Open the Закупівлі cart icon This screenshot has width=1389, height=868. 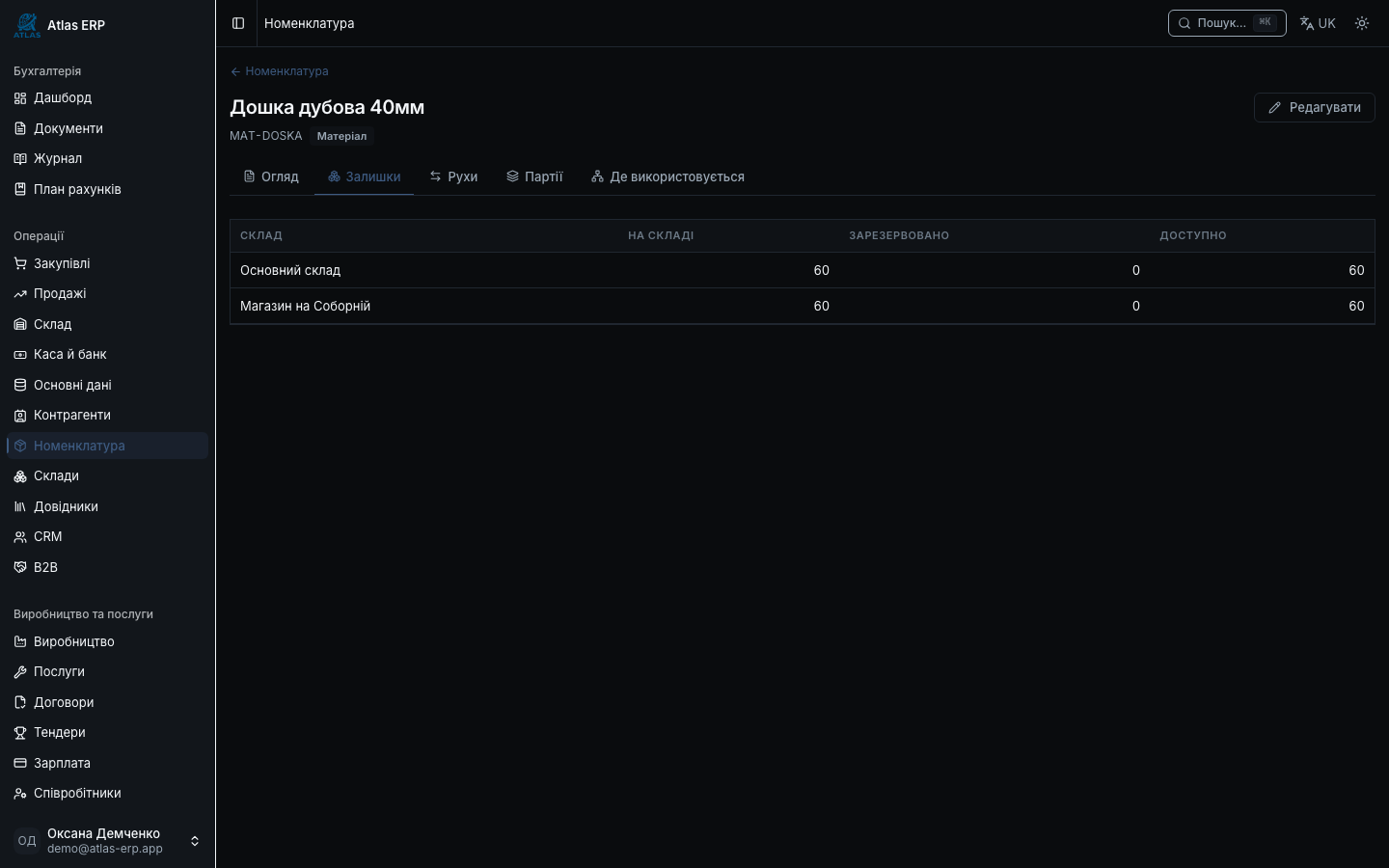click(20, 263)
